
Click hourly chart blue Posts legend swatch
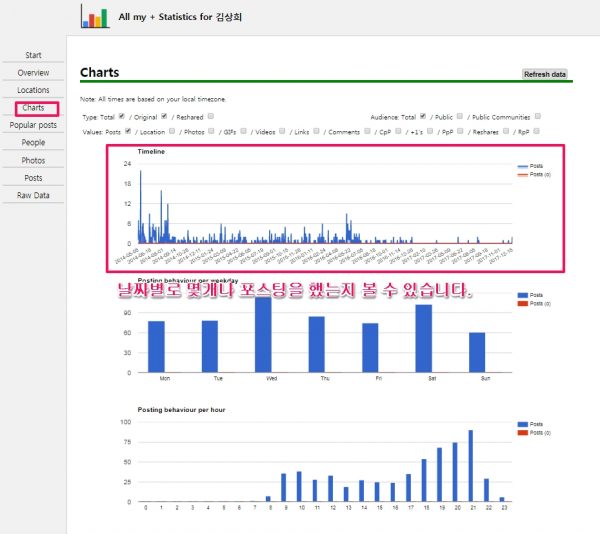pyautogui.click(x=523, y=424)
